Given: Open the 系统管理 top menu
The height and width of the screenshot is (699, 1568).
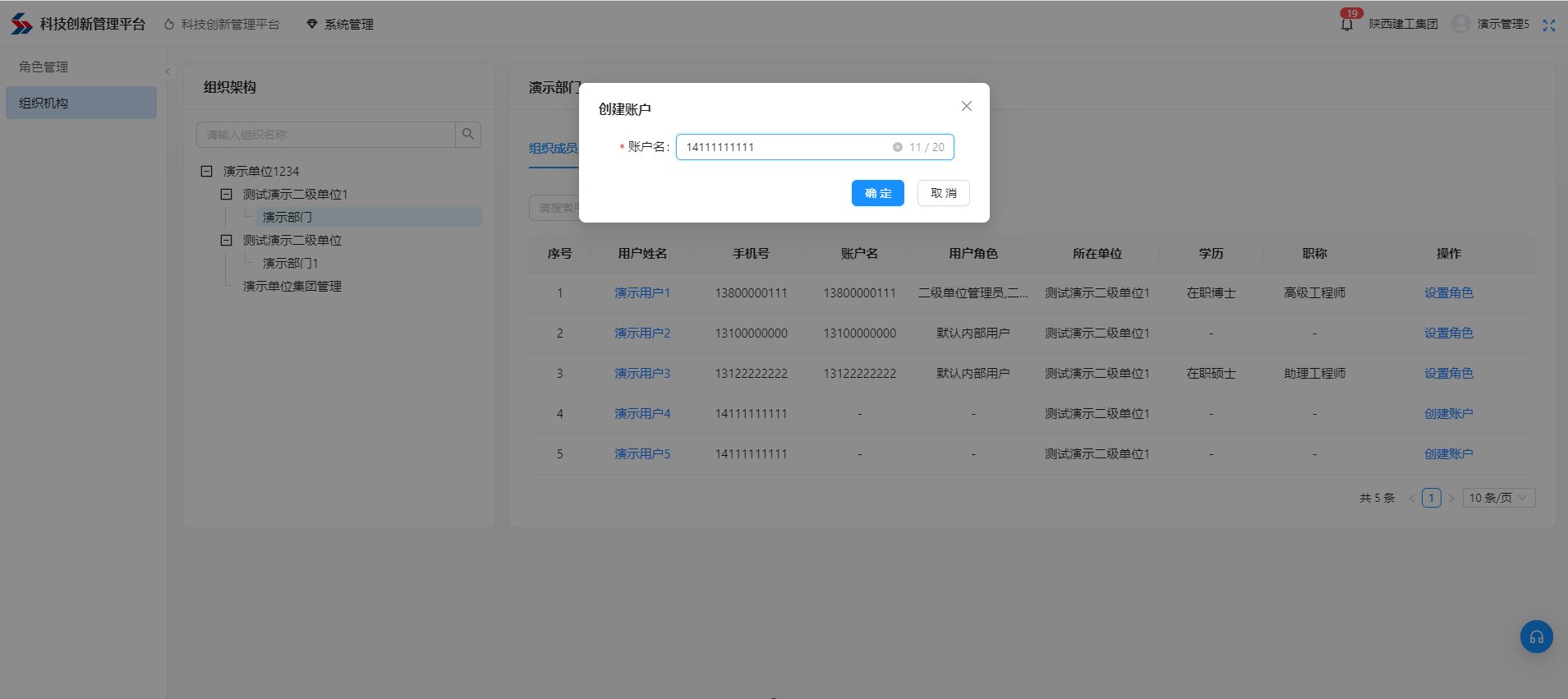Looking at the screenshot, I should coord(340,25).
